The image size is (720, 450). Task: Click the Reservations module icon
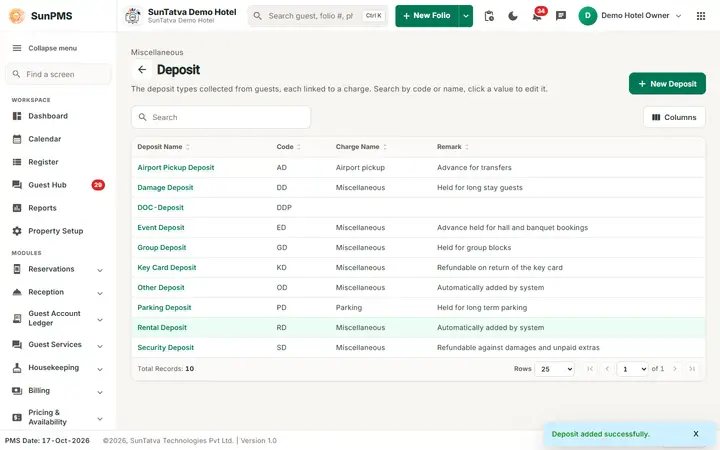tap(17, 269)
